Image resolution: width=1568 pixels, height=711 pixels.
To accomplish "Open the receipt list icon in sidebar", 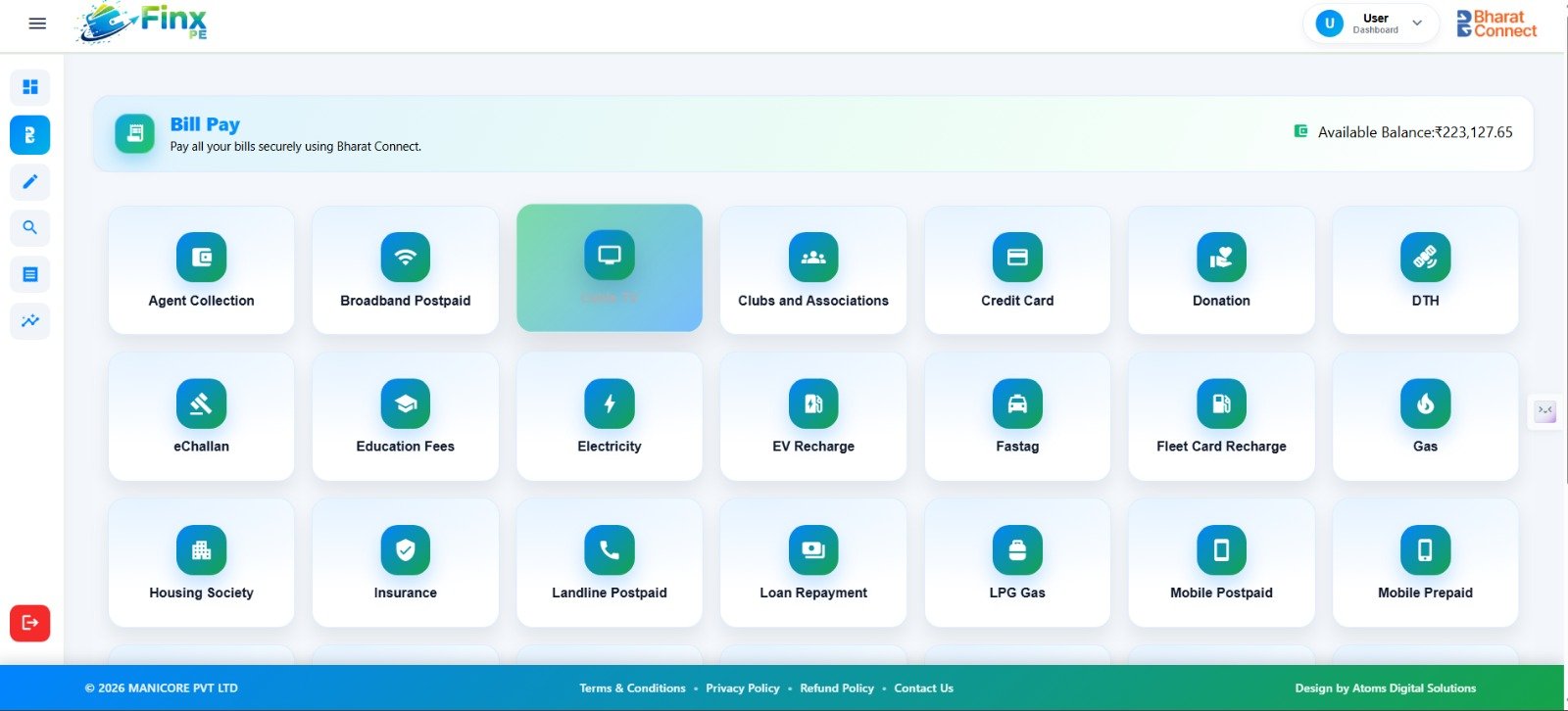I will (30, 274).
